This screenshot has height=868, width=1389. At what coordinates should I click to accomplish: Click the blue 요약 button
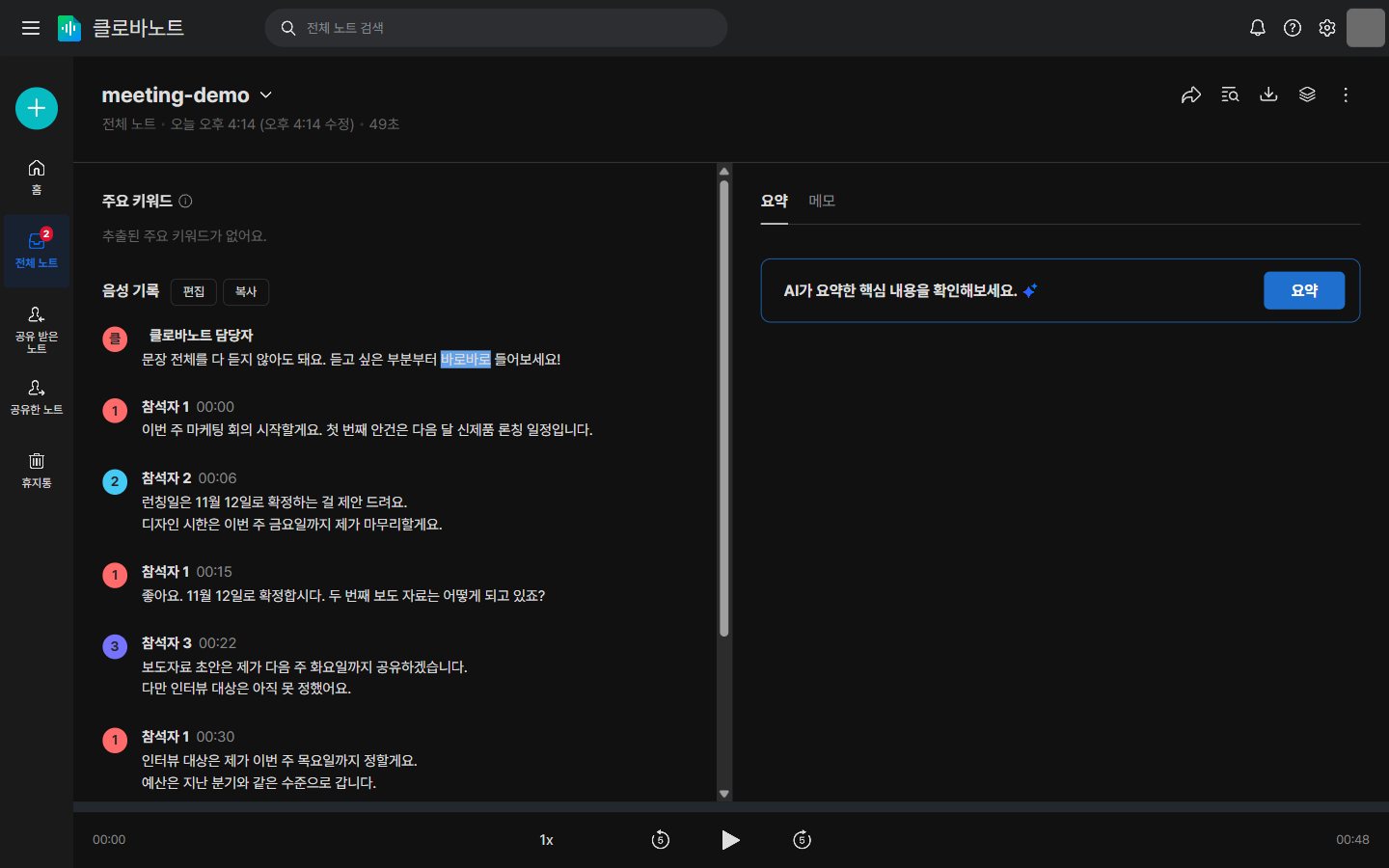tap(1304, 290)
